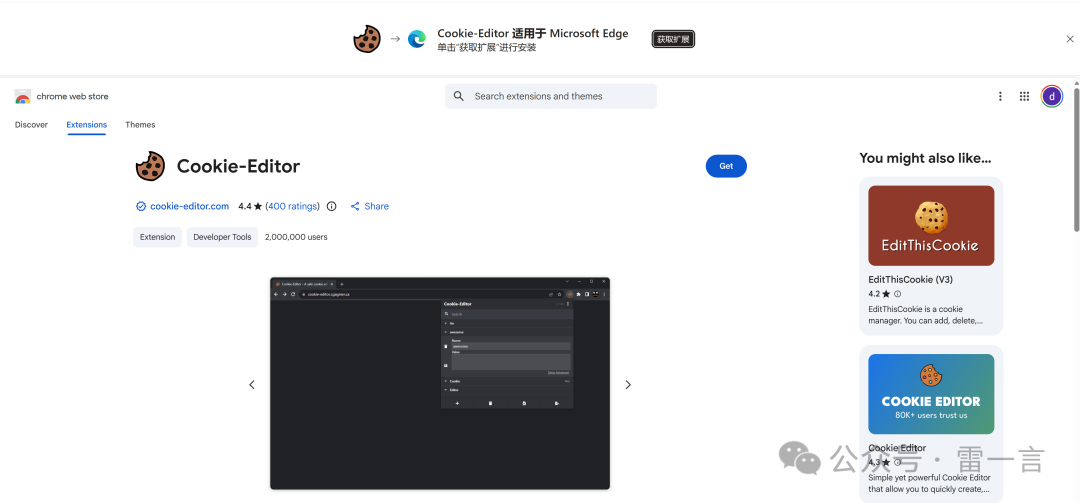Switch to the Discover tab
This screenshot has width=1080, height=503.
[x=32, y=125]
